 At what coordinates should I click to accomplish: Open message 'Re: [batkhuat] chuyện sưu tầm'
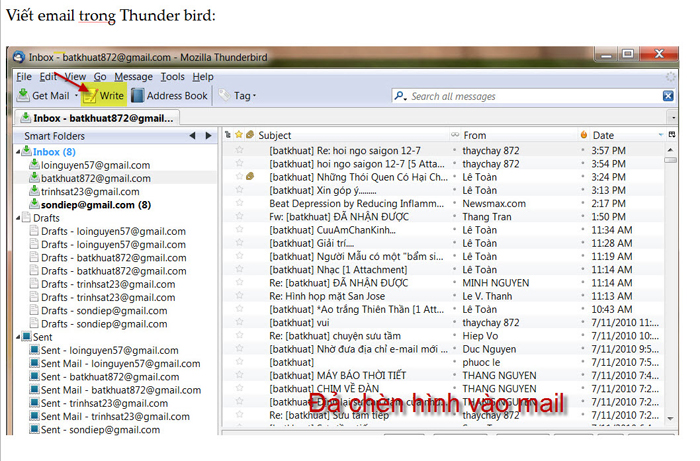click(x=335, y=336)
